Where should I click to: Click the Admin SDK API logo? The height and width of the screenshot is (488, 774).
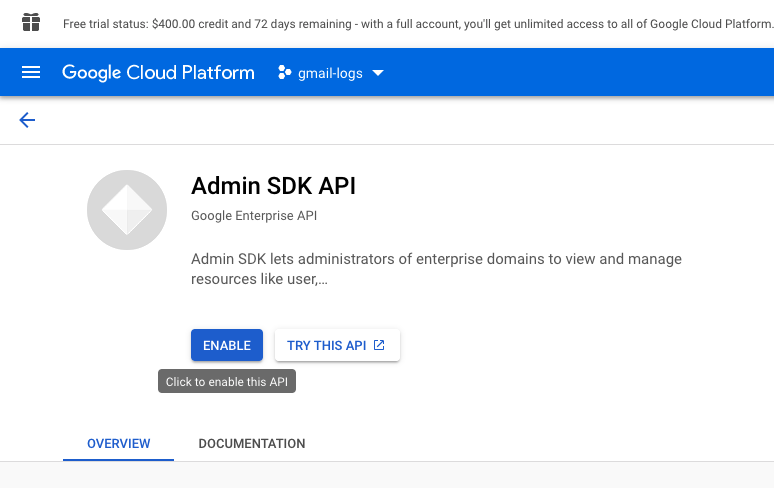coord(127,210)
